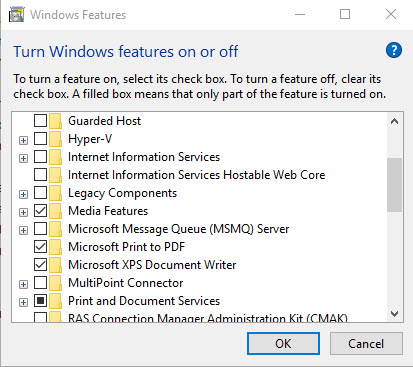Enable the Guarded Host checkbox
Viewport: 413px width, 367px height.
tap(40, 120)
